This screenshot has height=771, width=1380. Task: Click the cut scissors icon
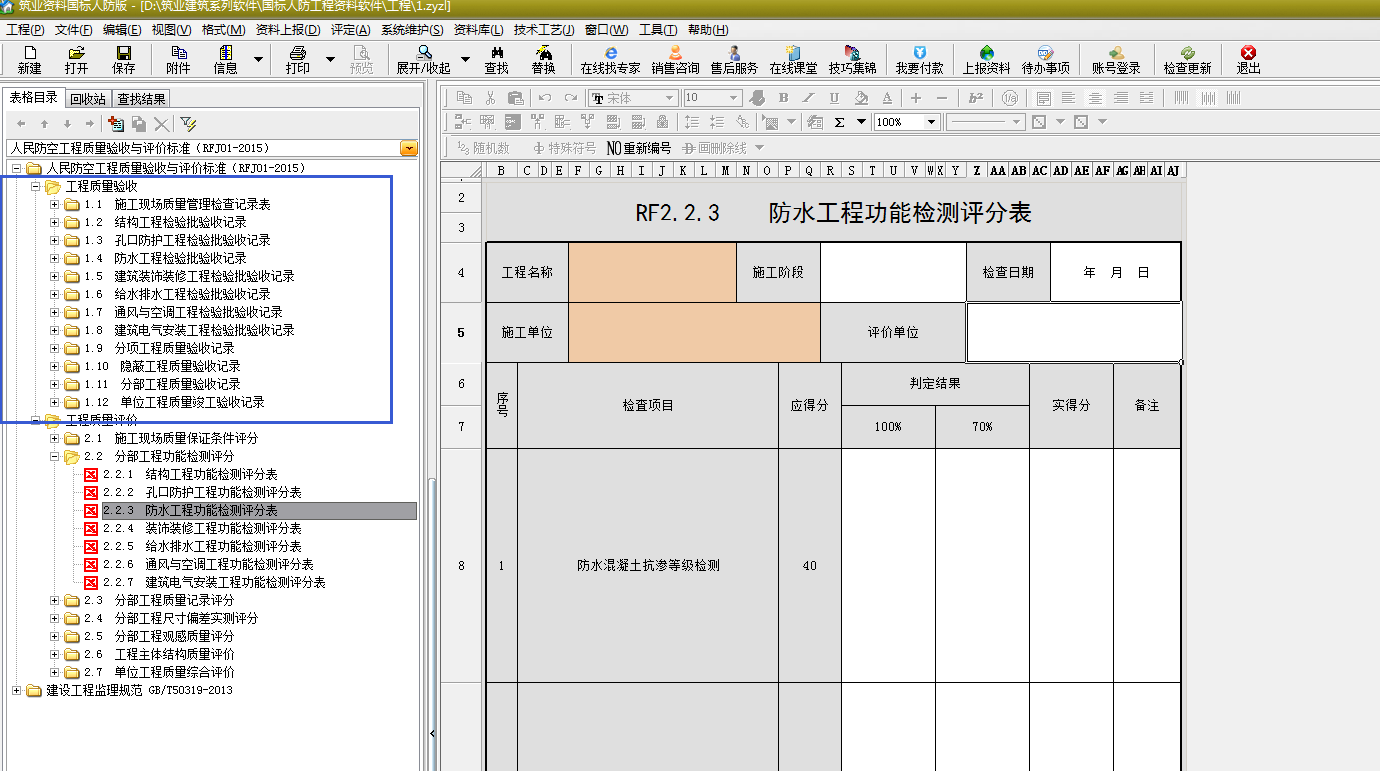pos(490,98)
